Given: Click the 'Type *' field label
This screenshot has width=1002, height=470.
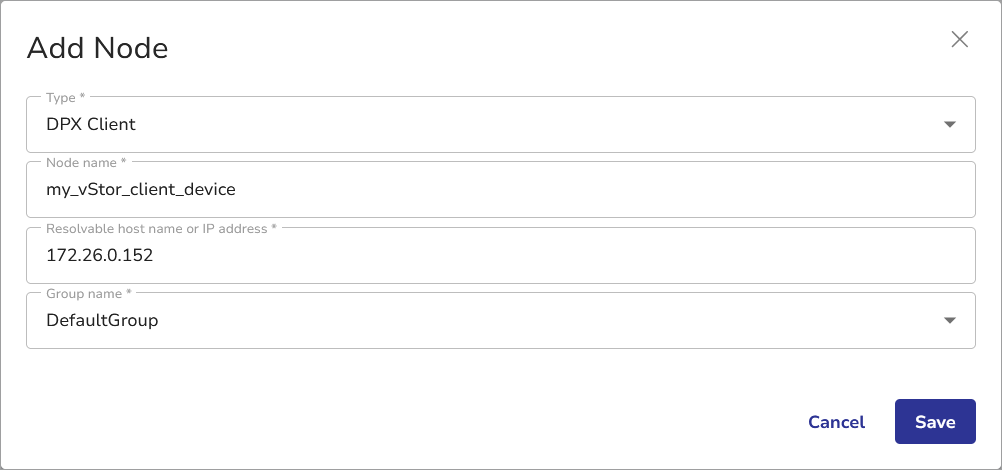Looking at the screenshot, I should click(x=66, y=98).
